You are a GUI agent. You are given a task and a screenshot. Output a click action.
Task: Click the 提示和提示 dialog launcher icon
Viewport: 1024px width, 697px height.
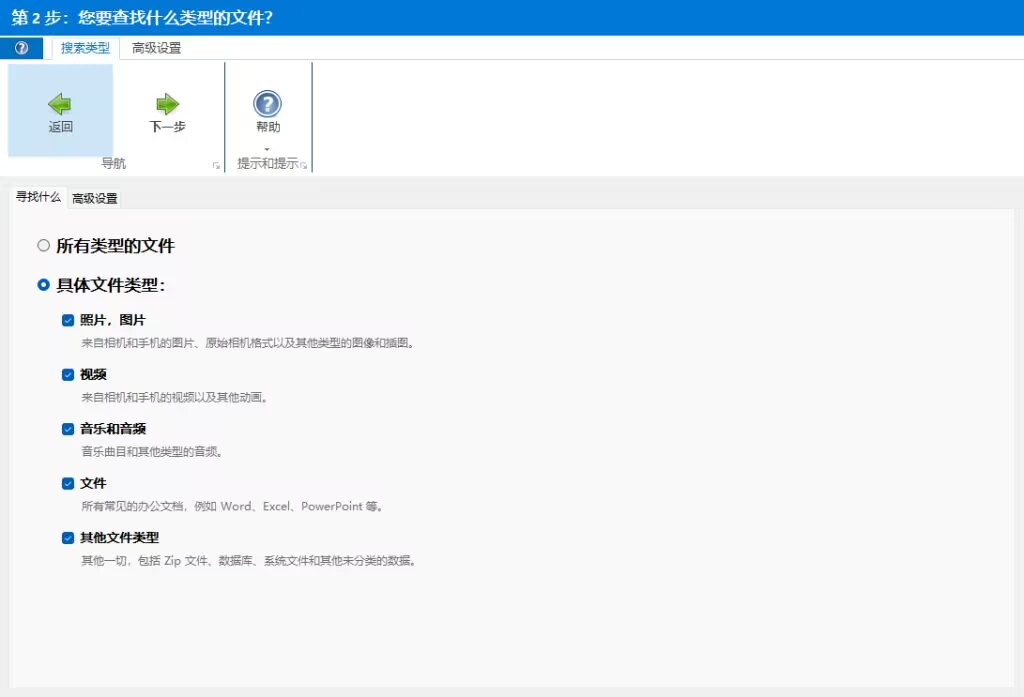click(303, 163)
